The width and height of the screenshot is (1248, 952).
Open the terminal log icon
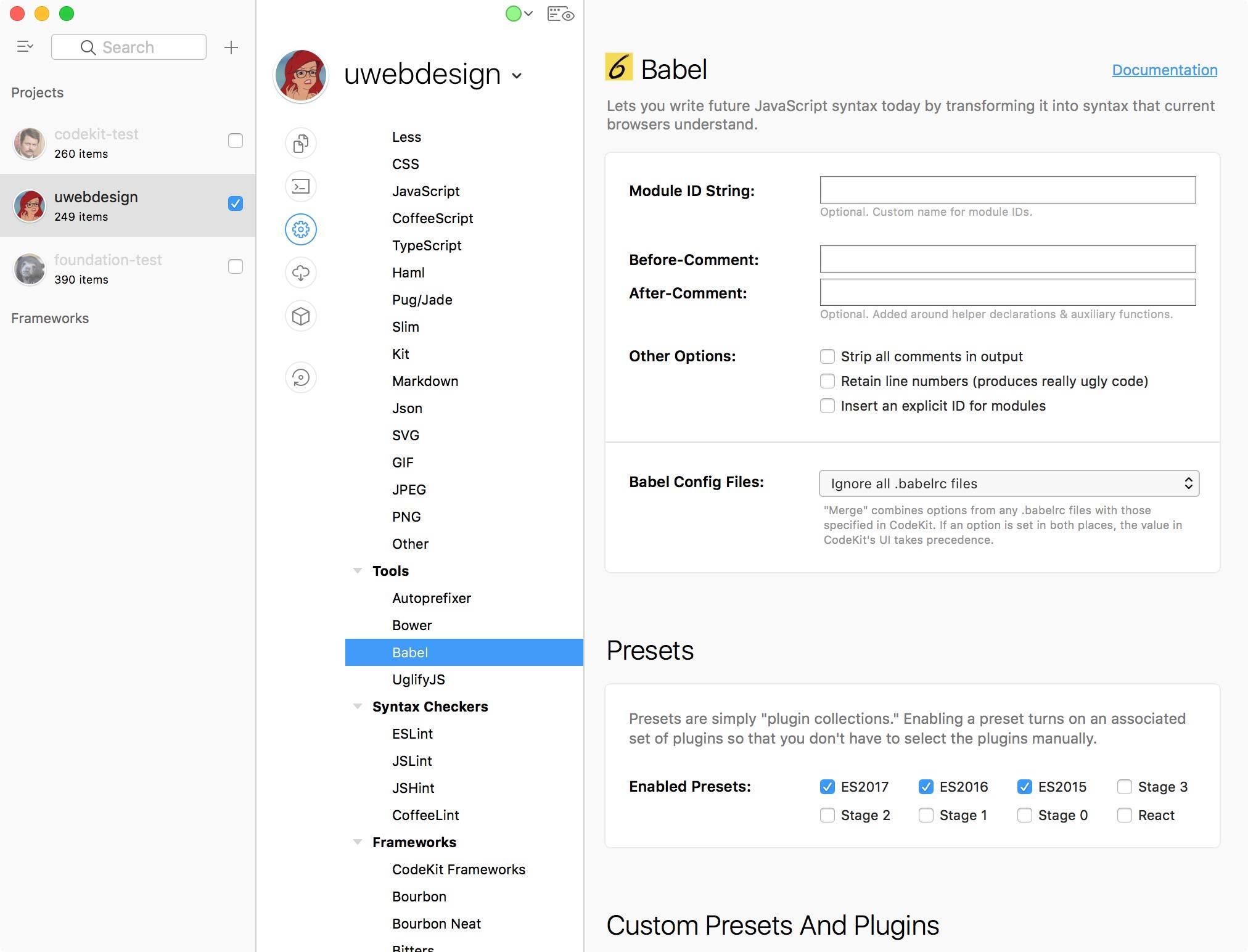point(301,186)
